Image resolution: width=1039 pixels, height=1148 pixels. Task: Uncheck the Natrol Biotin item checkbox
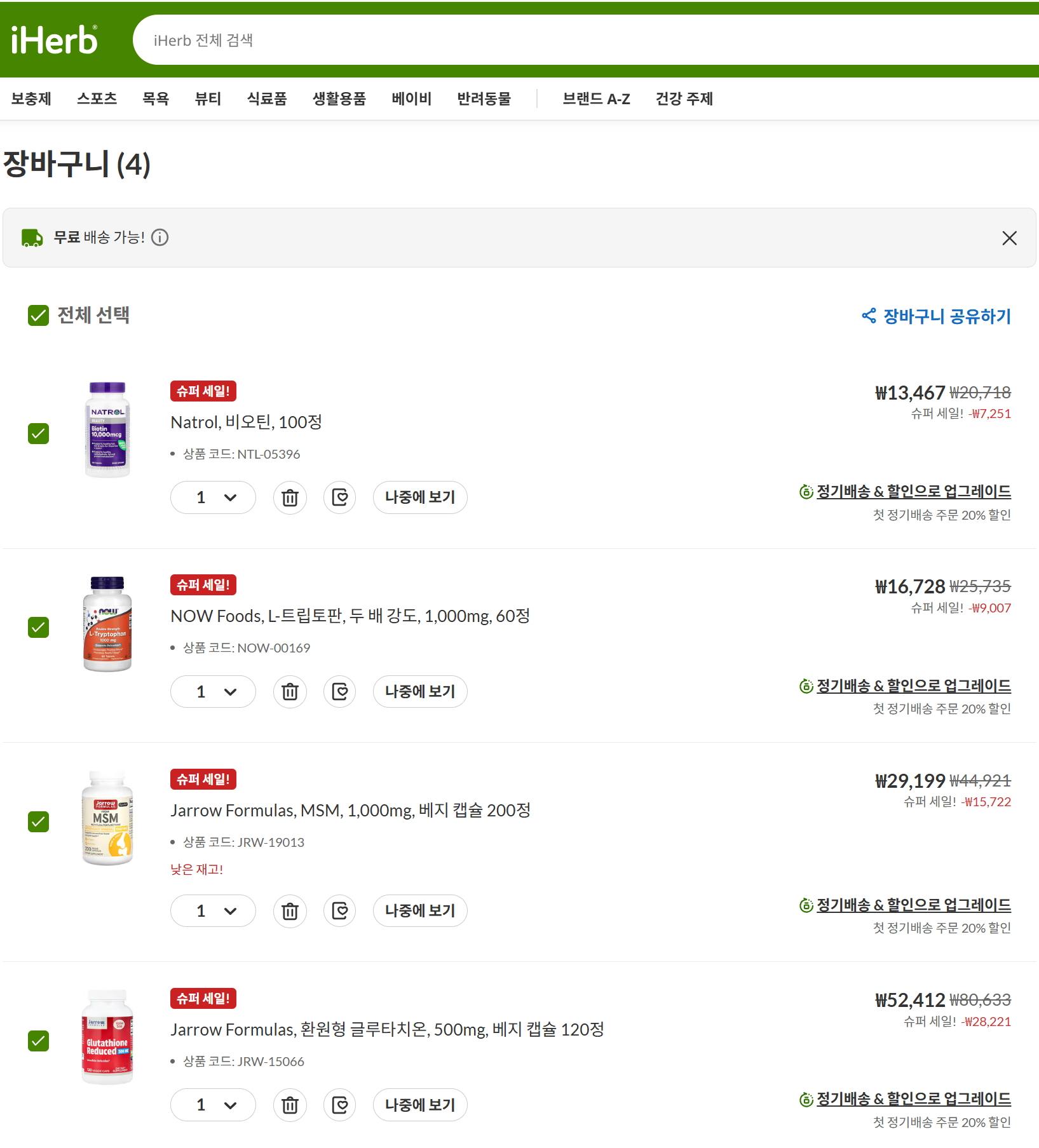tap(39, 434)
